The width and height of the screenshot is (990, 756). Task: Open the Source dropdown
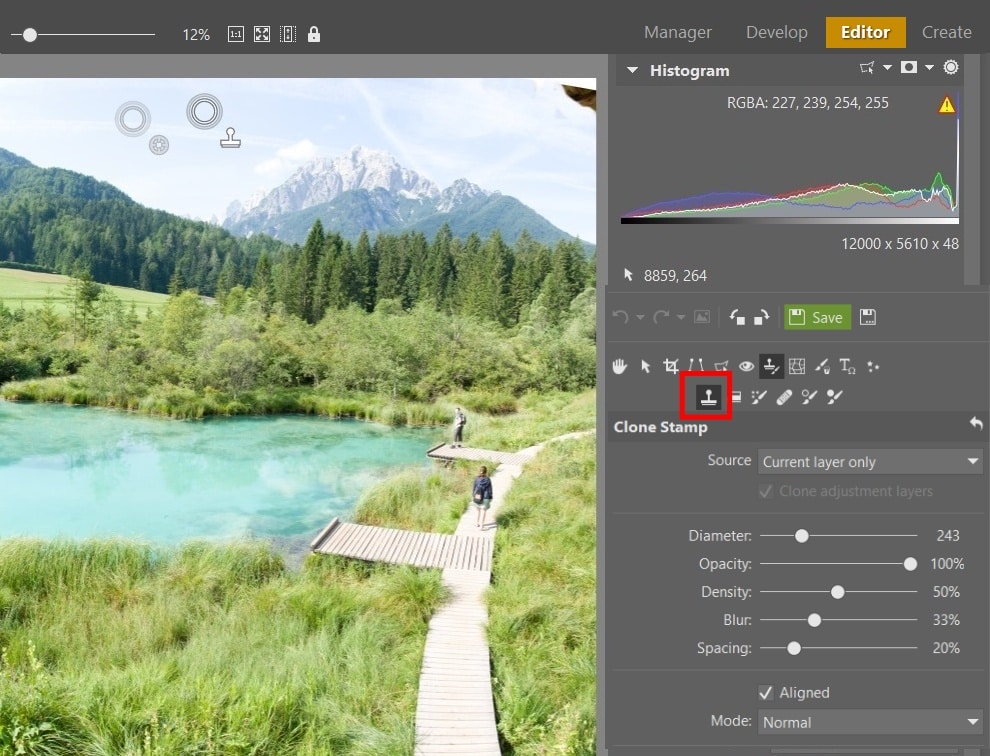869,461
